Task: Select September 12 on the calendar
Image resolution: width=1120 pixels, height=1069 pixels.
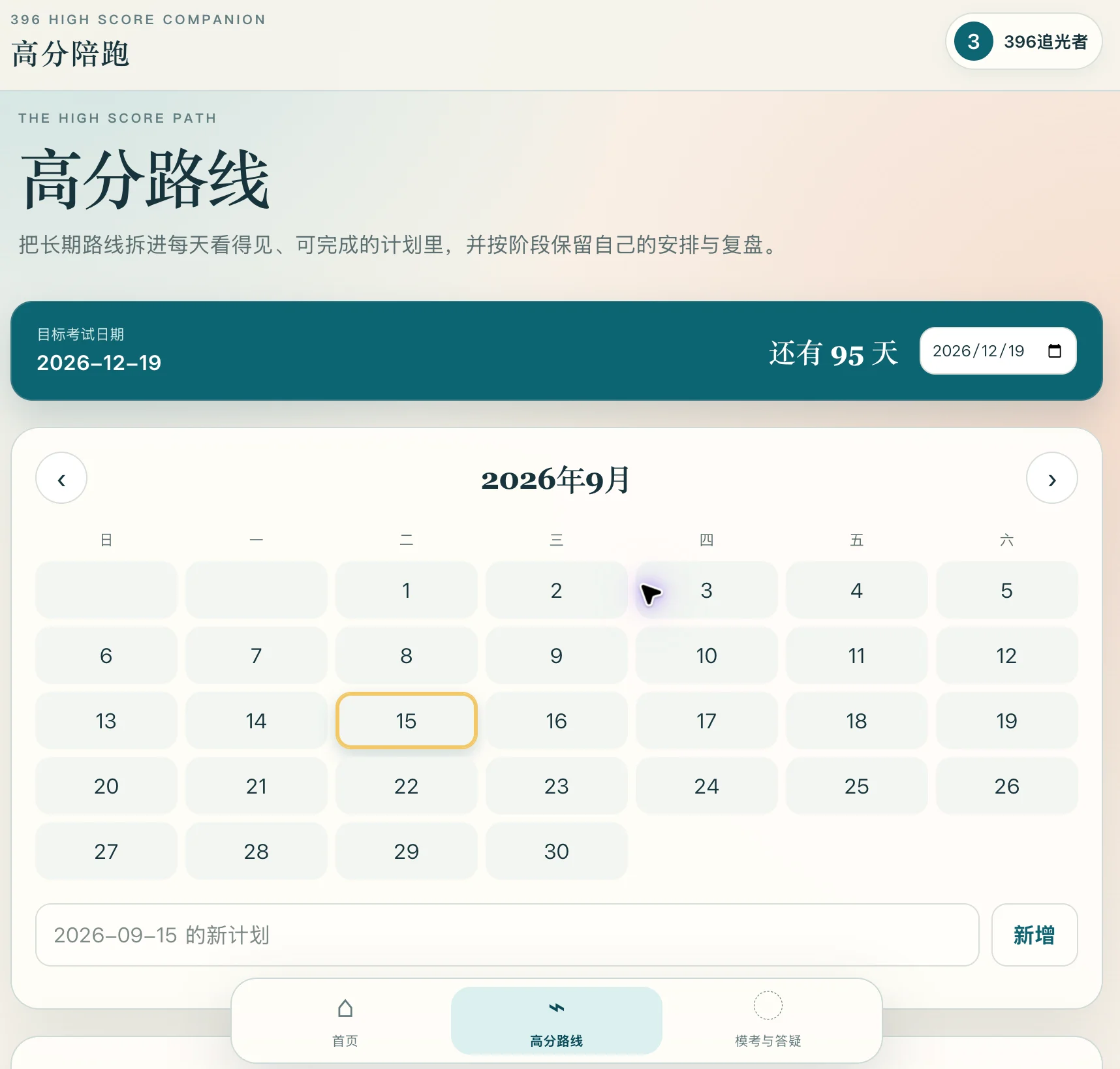Action: [x=1006, y=655]
